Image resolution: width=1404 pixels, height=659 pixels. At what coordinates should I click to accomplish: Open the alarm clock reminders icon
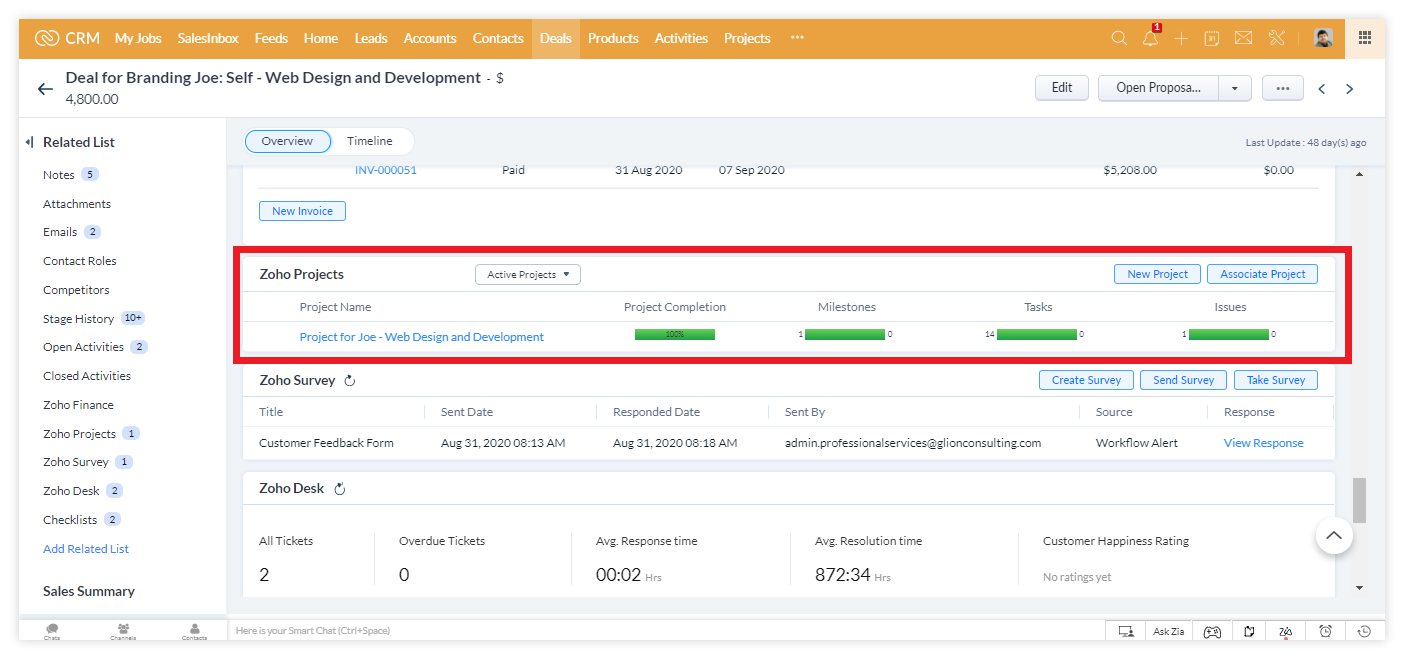1325,631
